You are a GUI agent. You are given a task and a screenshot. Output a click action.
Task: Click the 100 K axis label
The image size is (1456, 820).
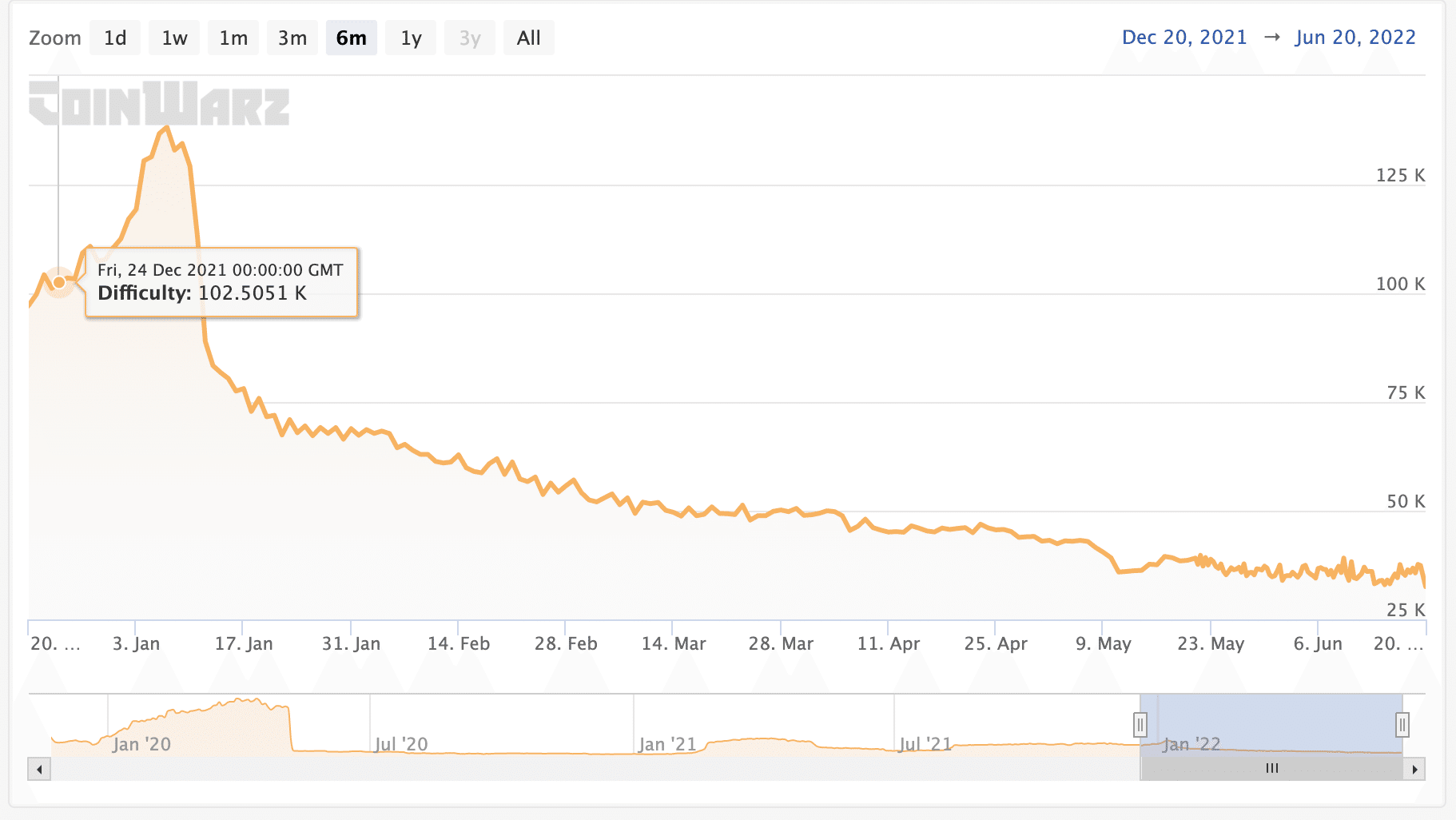[1400, 284]
